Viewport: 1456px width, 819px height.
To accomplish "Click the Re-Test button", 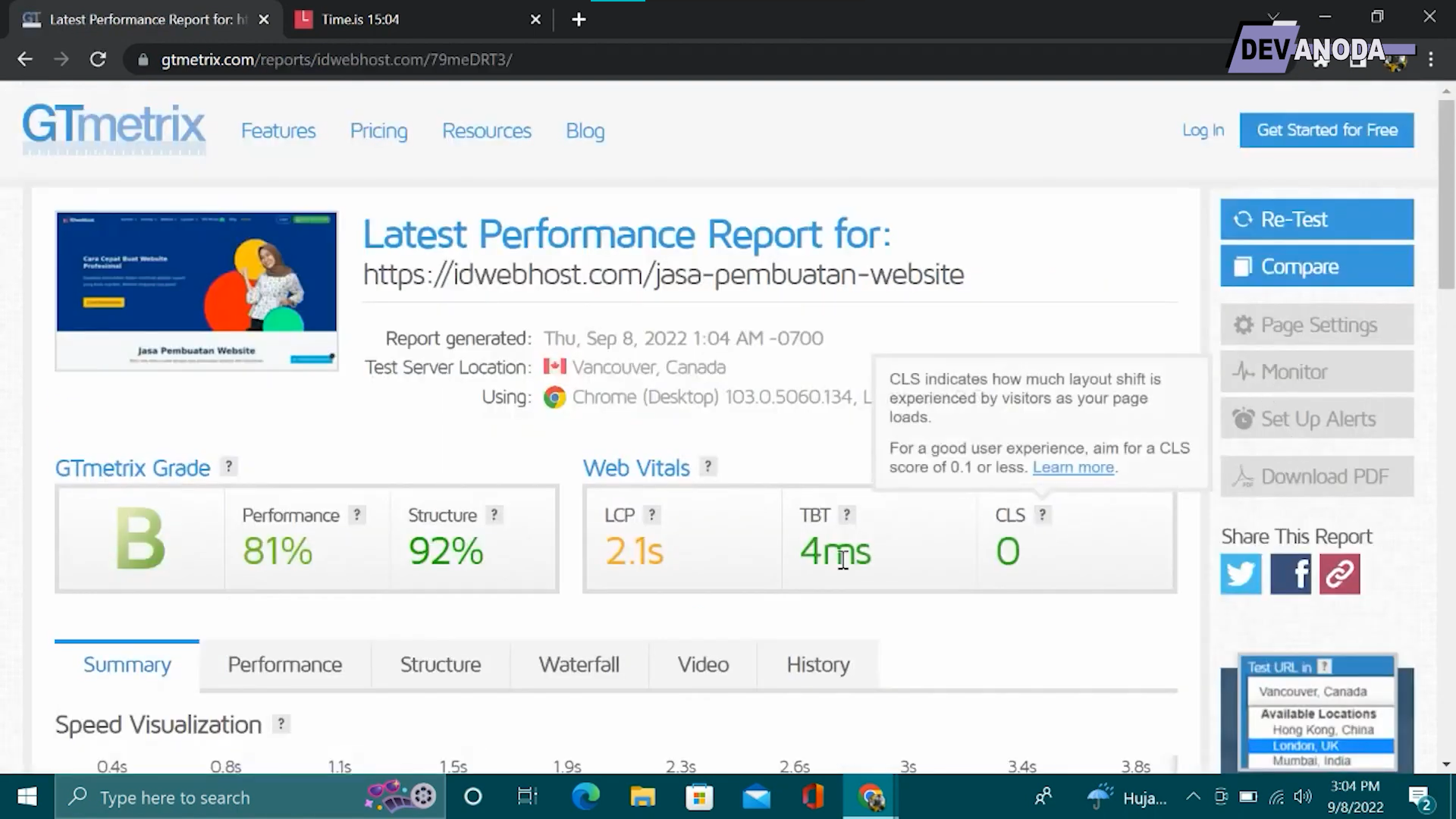I will (1316, 219).
